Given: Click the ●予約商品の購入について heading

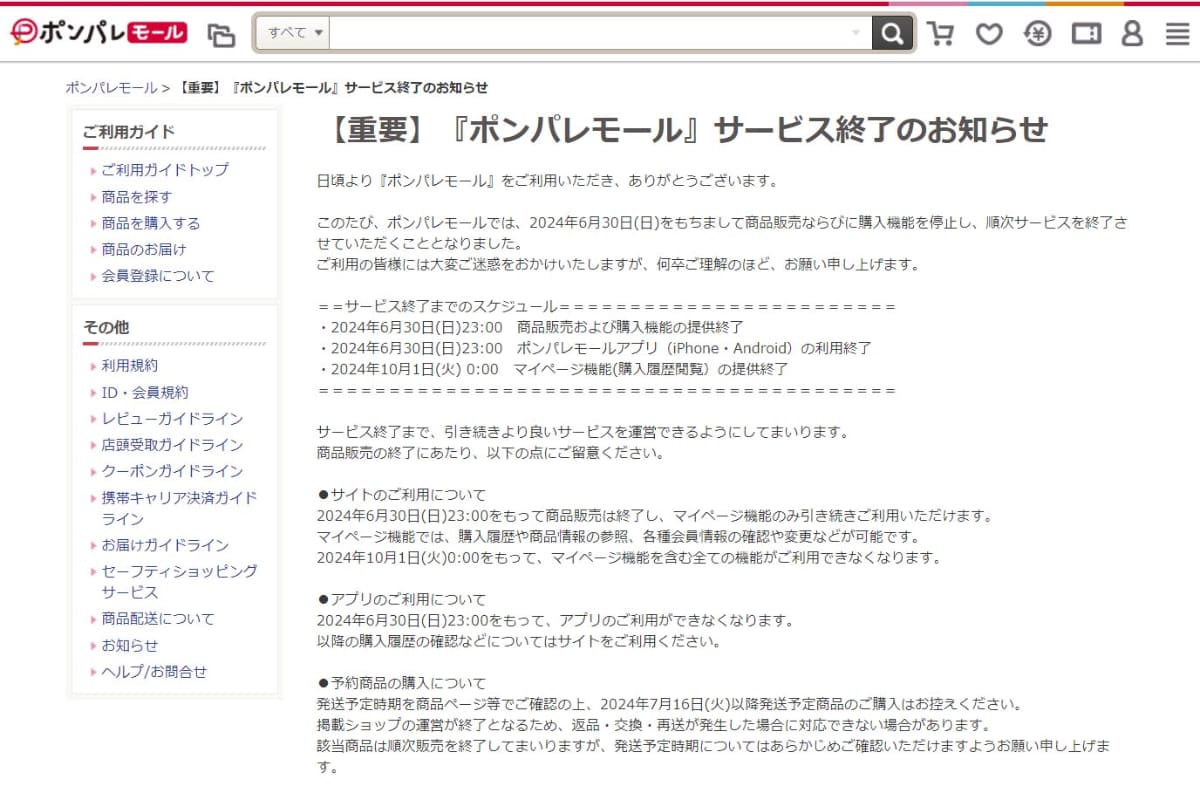Looking at the screenshot, I should pyautogui.click(x=401, y=684).
